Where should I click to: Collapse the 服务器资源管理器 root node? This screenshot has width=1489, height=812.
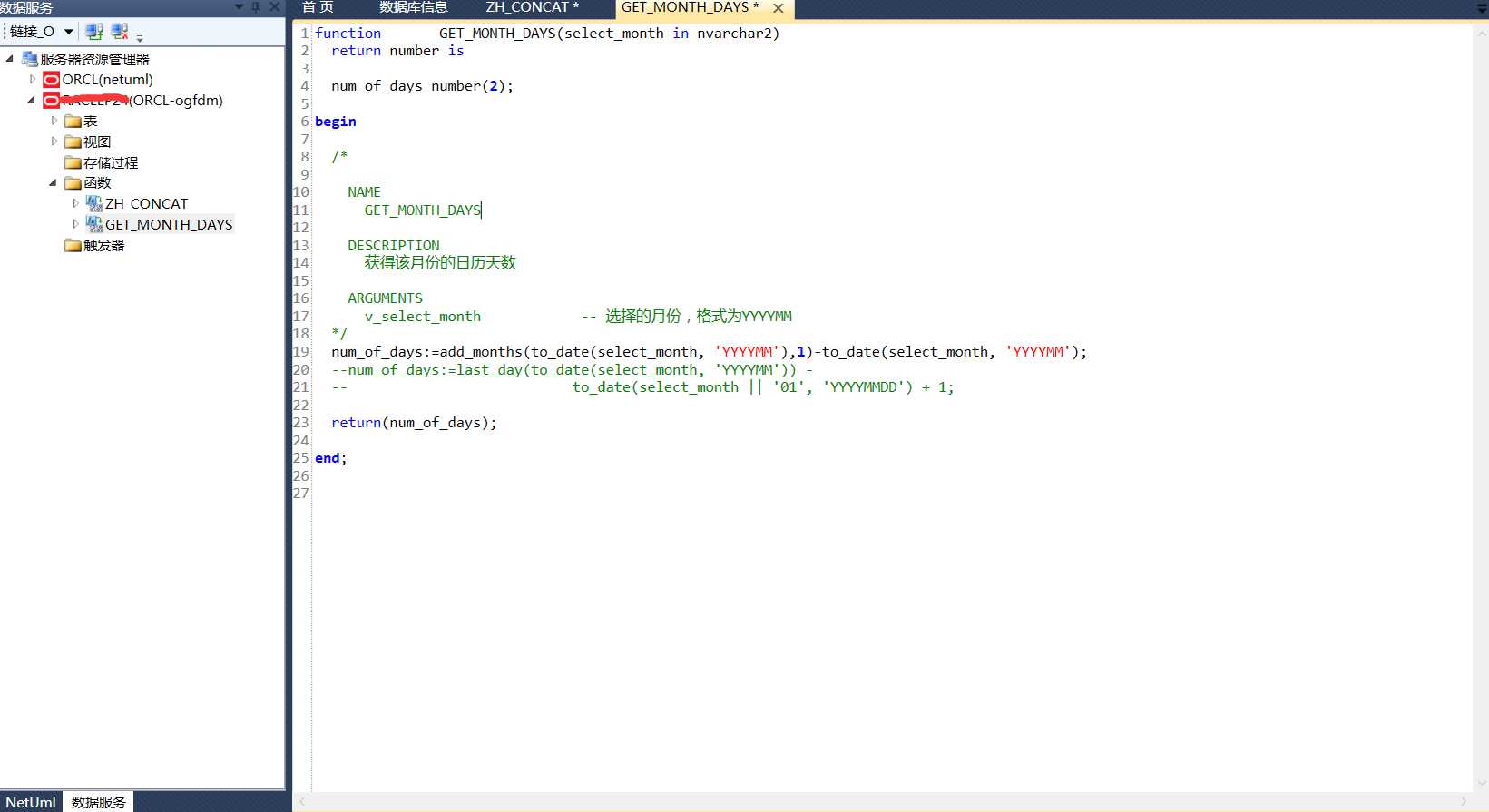[10, 59]
